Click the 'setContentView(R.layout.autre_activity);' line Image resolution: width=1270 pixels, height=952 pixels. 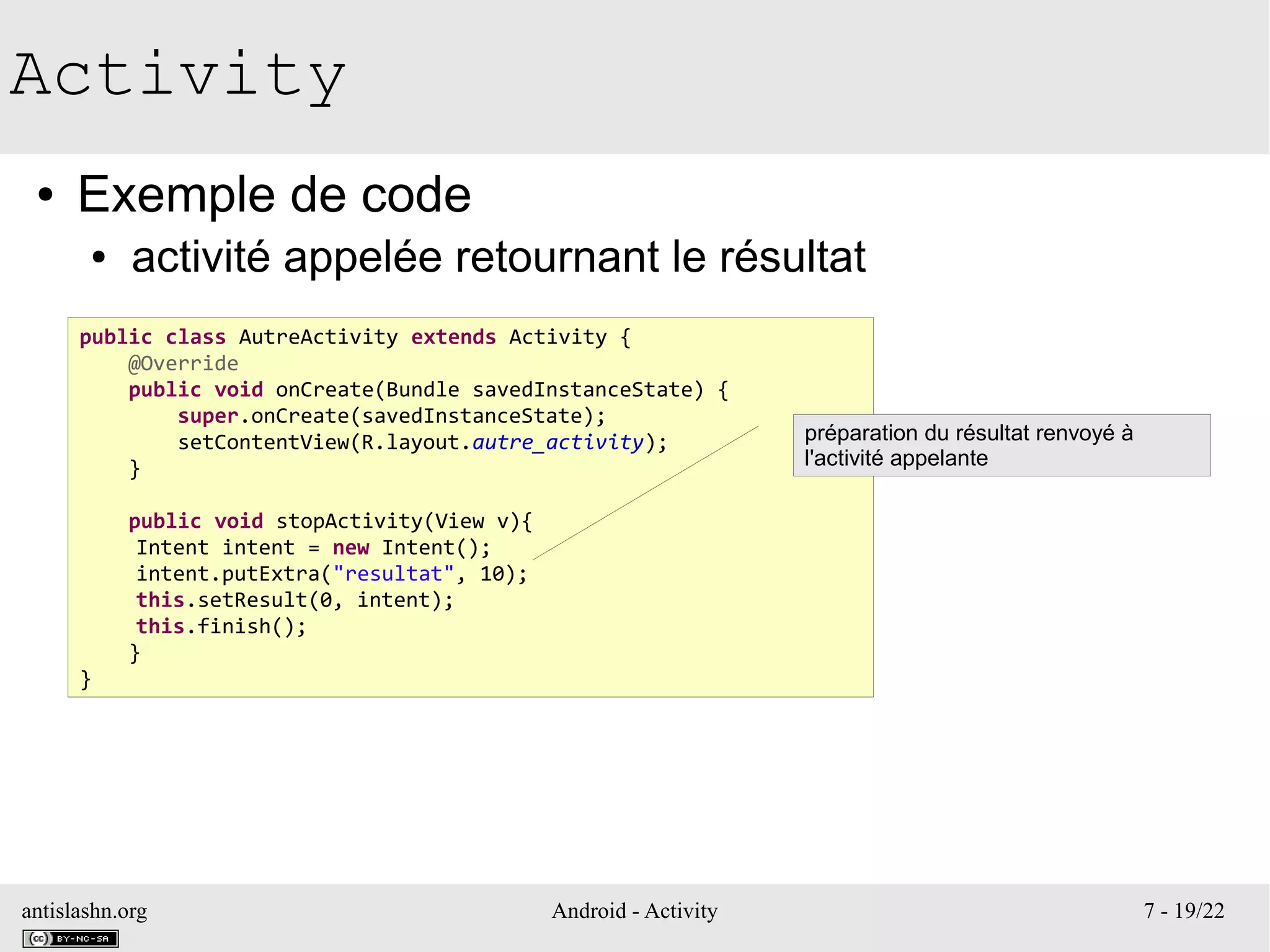[x=422, y=442]
